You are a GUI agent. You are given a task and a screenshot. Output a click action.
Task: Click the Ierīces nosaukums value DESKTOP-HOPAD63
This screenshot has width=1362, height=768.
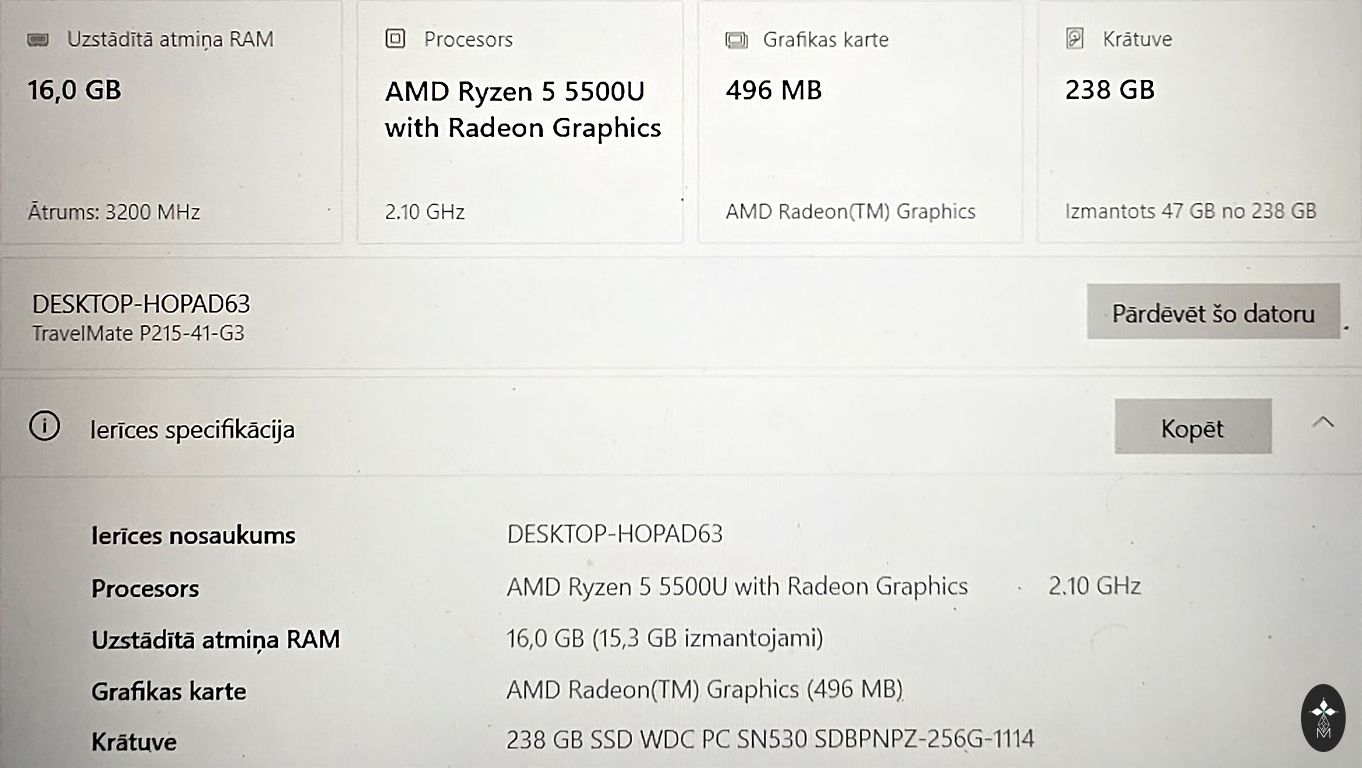615,534
